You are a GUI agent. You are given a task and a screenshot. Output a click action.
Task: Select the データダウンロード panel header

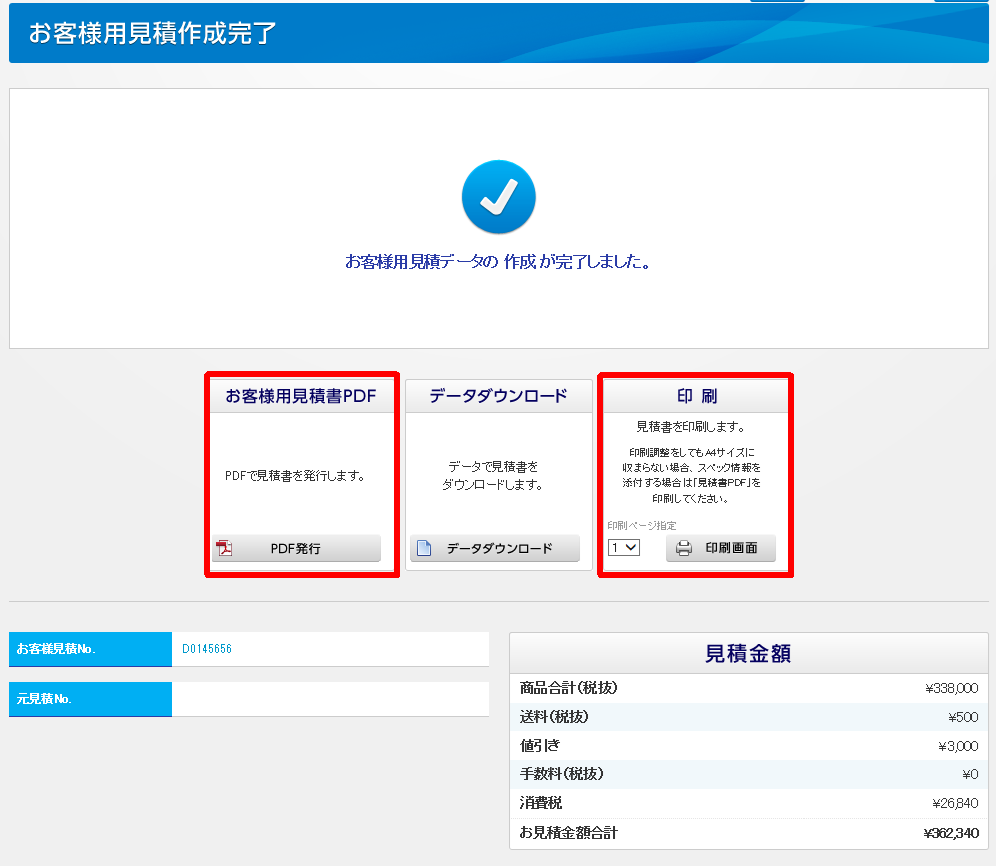pyautogui.click(x=498, y=396)
